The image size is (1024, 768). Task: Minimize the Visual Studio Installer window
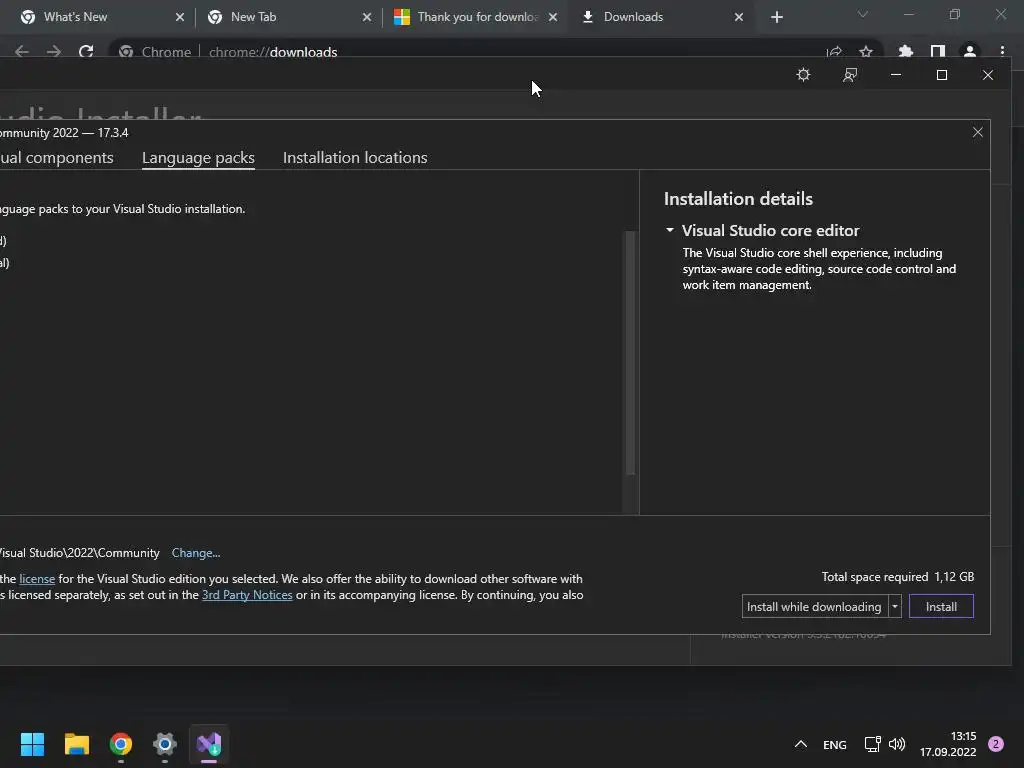pos(896,75)
